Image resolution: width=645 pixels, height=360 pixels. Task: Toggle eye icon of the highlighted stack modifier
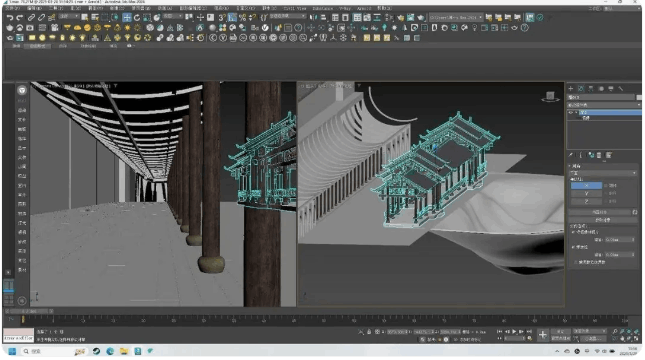click(x=571, y=112)
